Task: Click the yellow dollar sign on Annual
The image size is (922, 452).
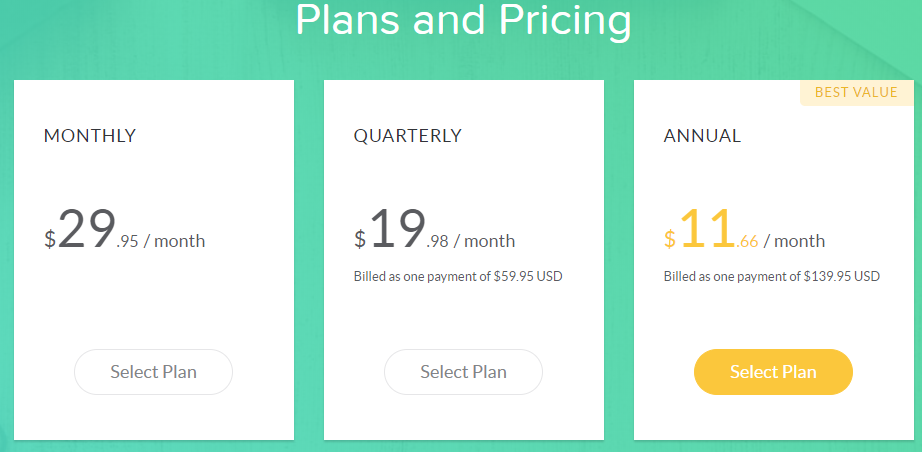Action: tap(670, 240)
